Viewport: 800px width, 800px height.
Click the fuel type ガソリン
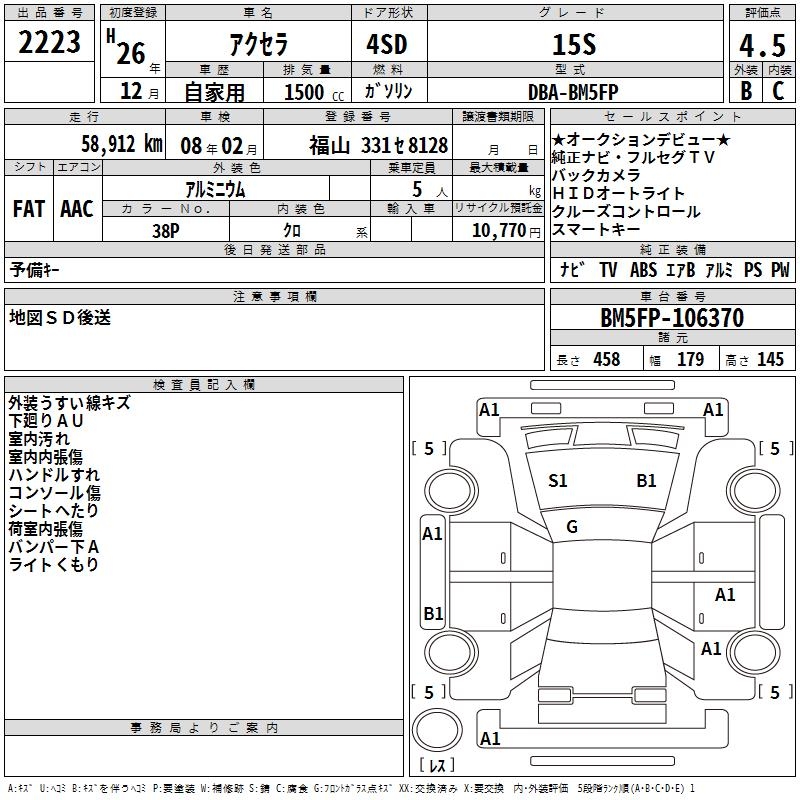pyautogui.click(x=388, y=91)
